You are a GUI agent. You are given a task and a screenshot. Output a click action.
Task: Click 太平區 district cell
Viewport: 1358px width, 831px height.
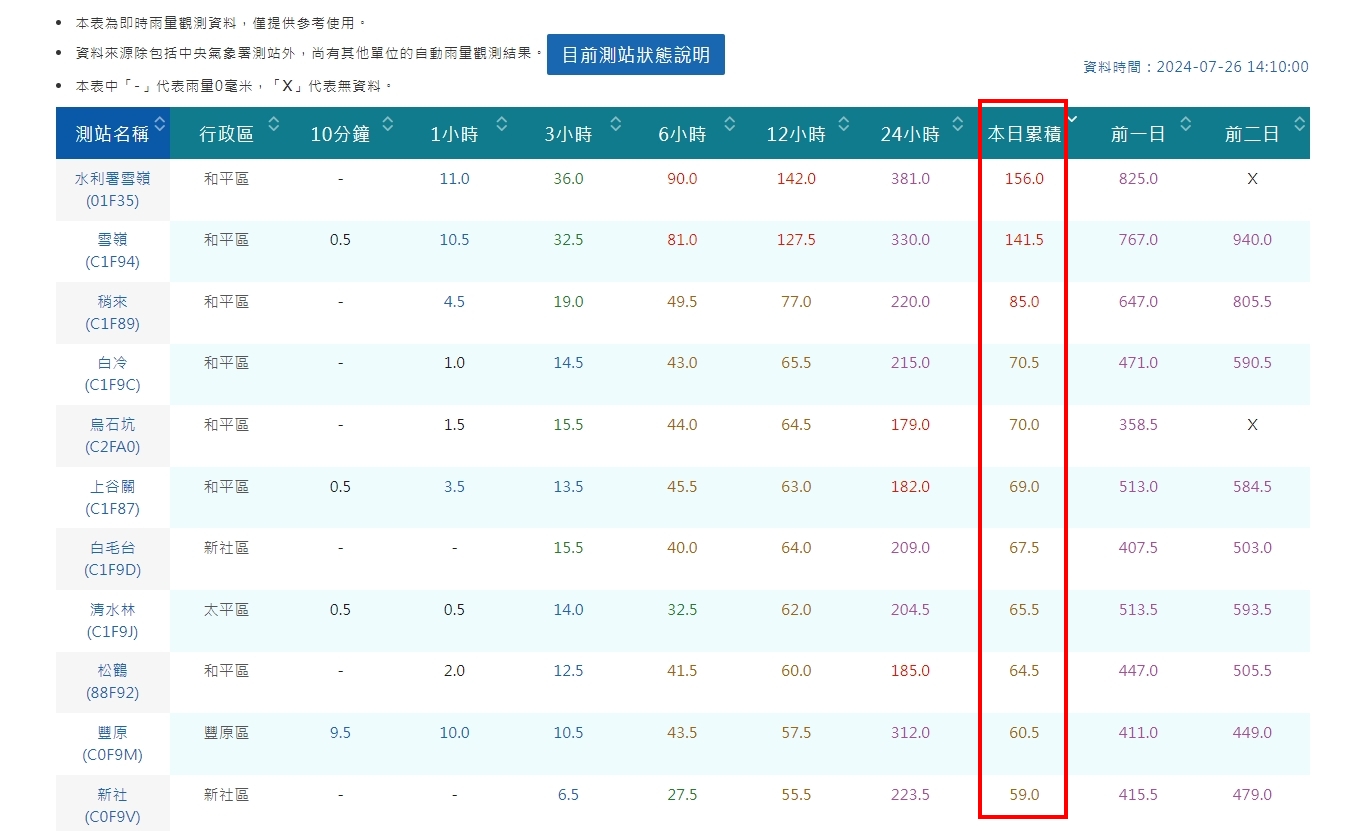[x=226, y=610]
